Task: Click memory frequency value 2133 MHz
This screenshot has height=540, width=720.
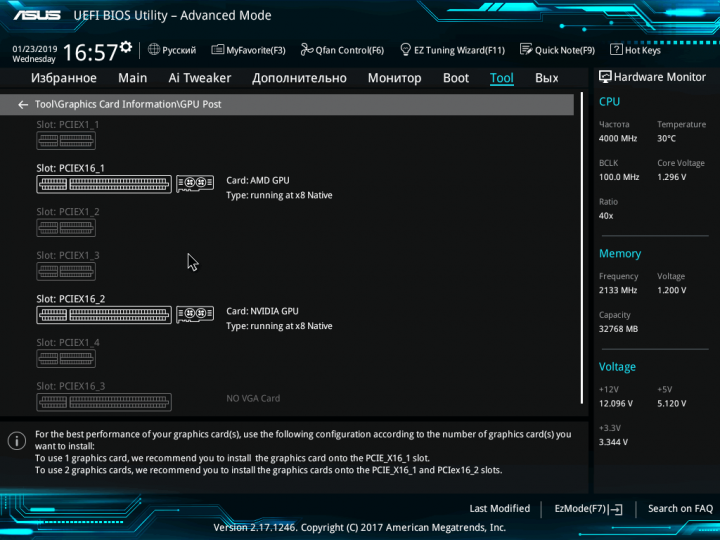Action: click(x=618, y=290)
